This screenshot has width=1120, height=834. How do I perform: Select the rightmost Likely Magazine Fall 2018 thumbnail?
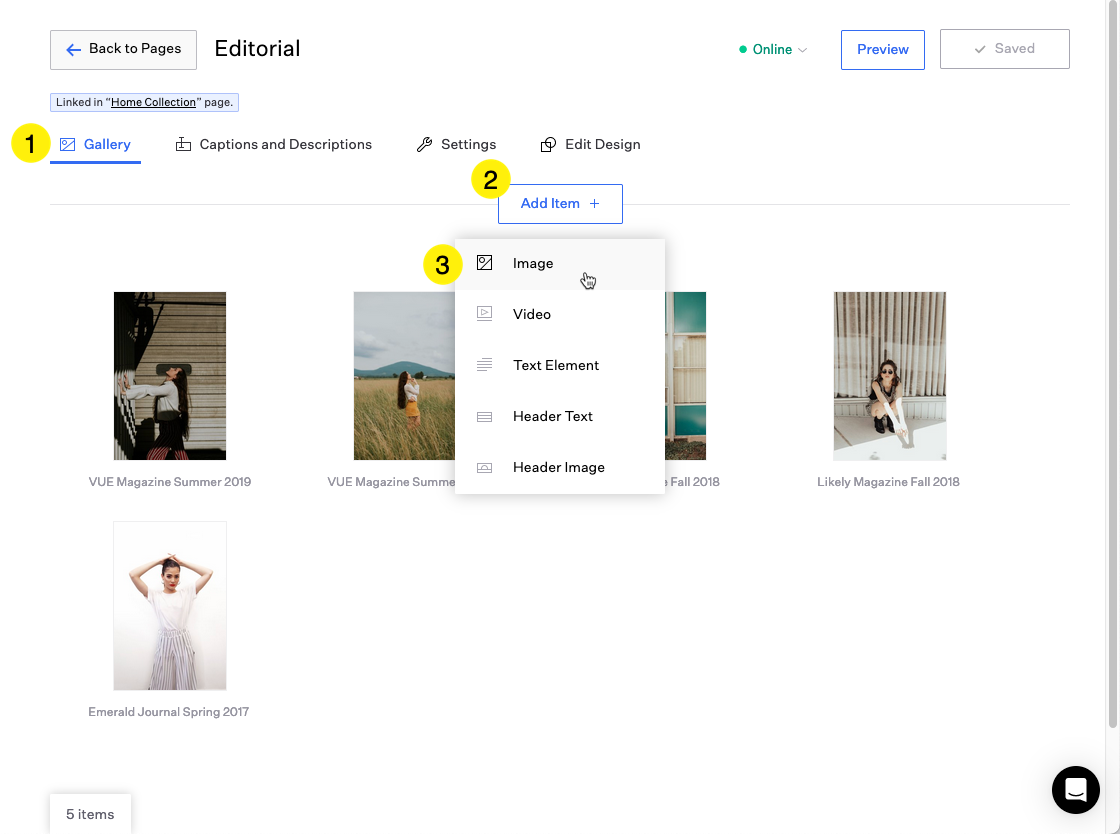coord(889,376)
